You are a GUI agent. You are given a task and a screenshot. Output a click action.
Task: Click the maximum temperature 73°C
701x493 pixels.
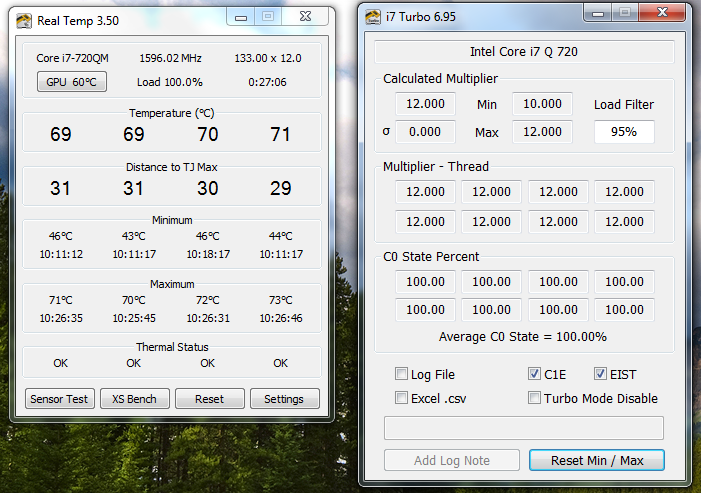tap(281, 300)
